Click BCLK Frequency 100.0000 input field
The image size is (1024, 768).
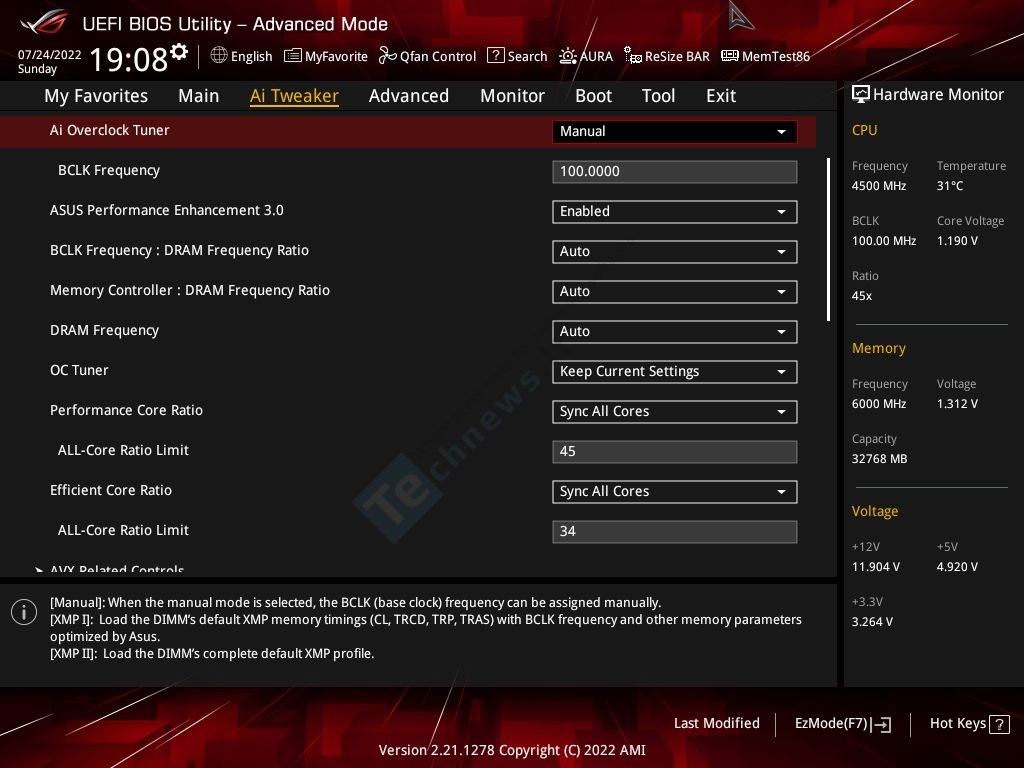click(x=675, y=171)
